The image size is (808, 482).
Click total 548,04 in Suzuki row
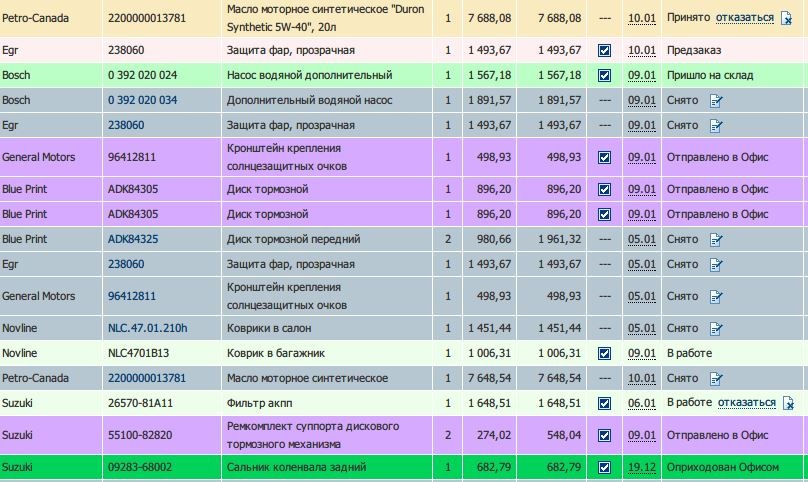coord(564,435)
